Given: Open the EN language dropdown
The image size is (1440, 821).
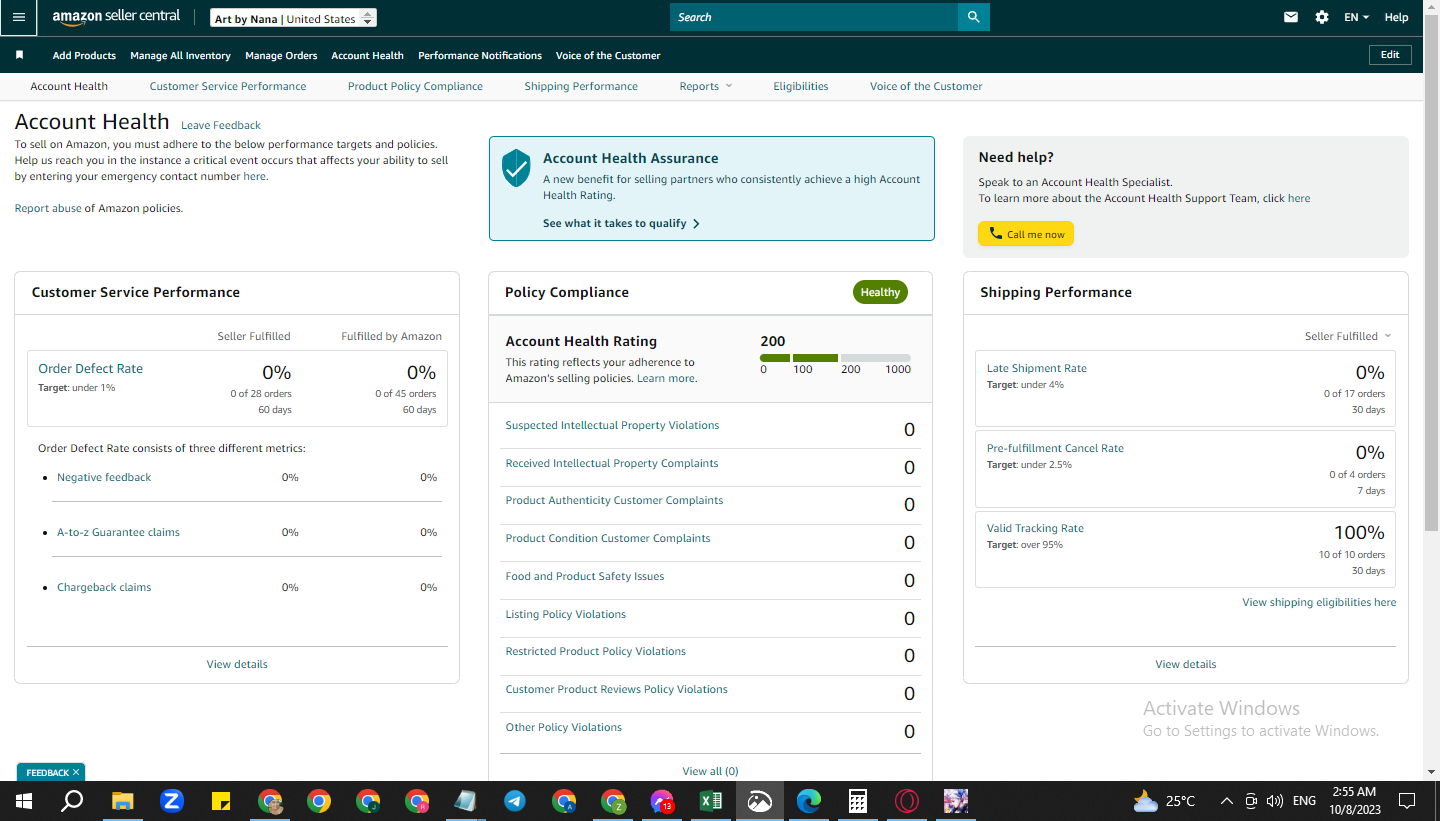Looking at the screenshot, I should [1356, 17].
